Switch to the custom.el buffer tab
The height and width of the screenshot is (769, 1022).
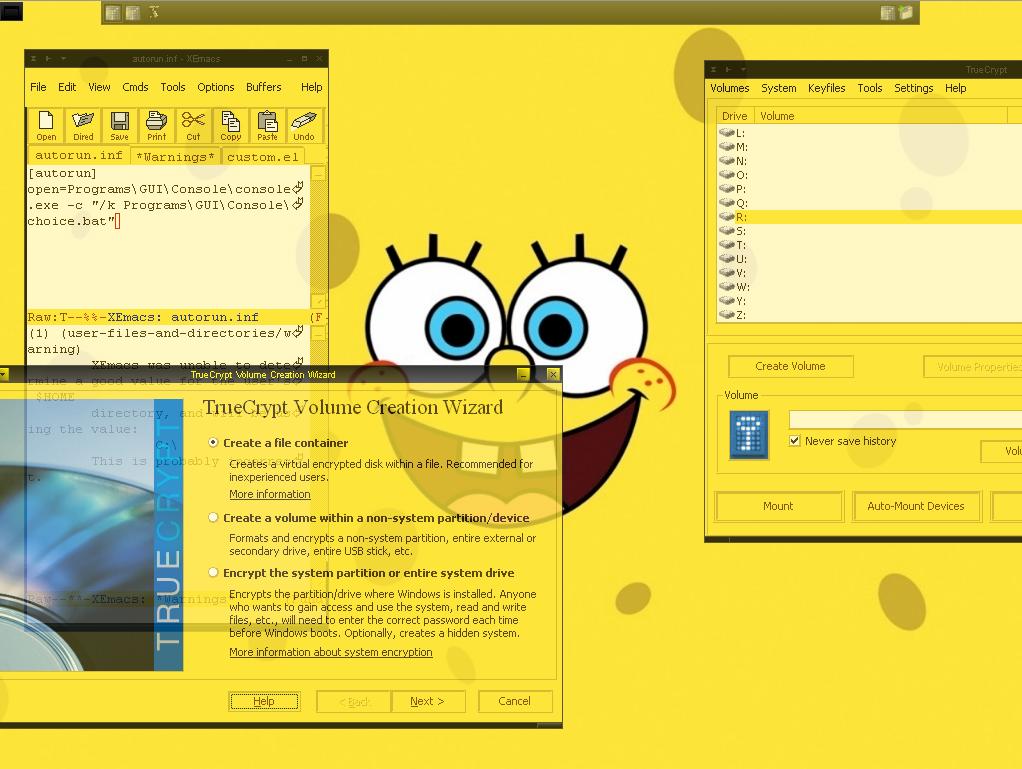263,157
